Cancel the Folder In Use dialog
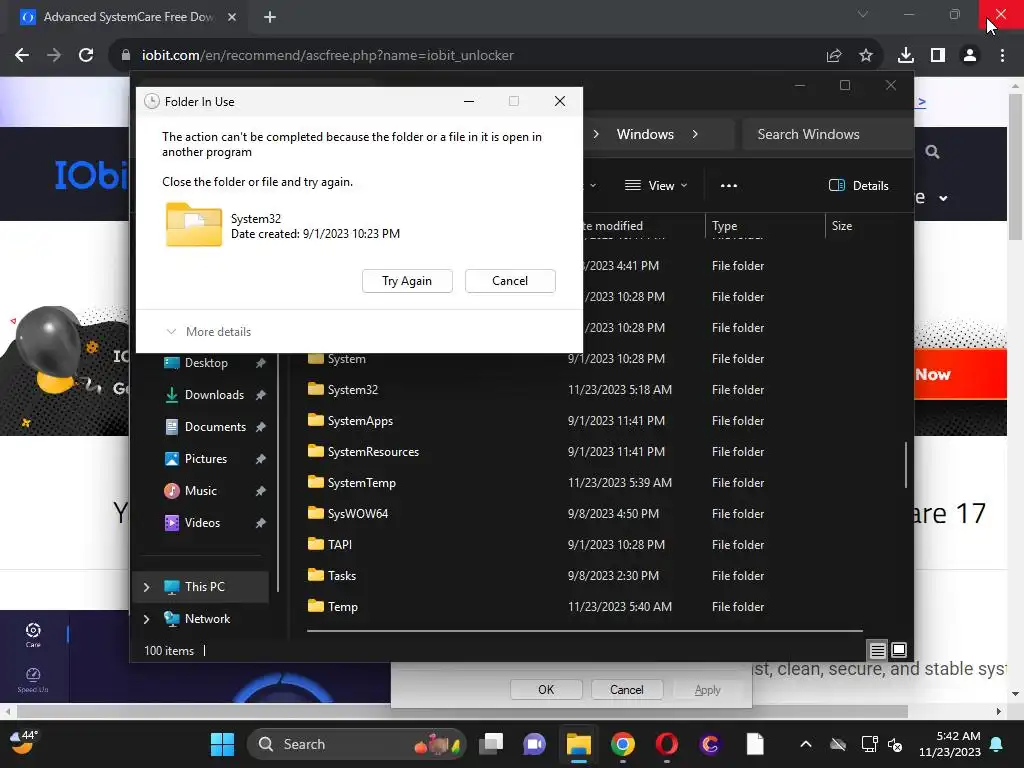Image resolution: width=1024 pixels, height=768 pixels. [x=510, y=281]
